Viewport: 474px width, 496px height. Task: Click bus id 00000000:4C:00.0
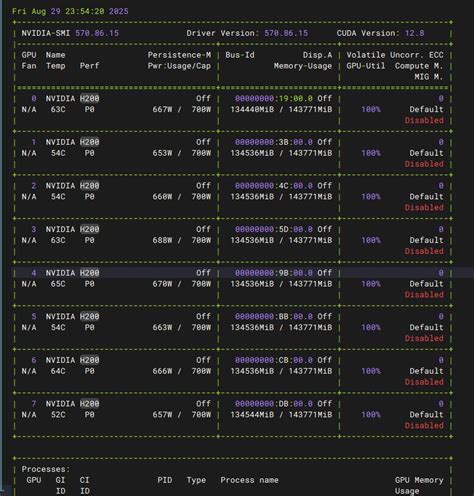[x=274, y=186]
